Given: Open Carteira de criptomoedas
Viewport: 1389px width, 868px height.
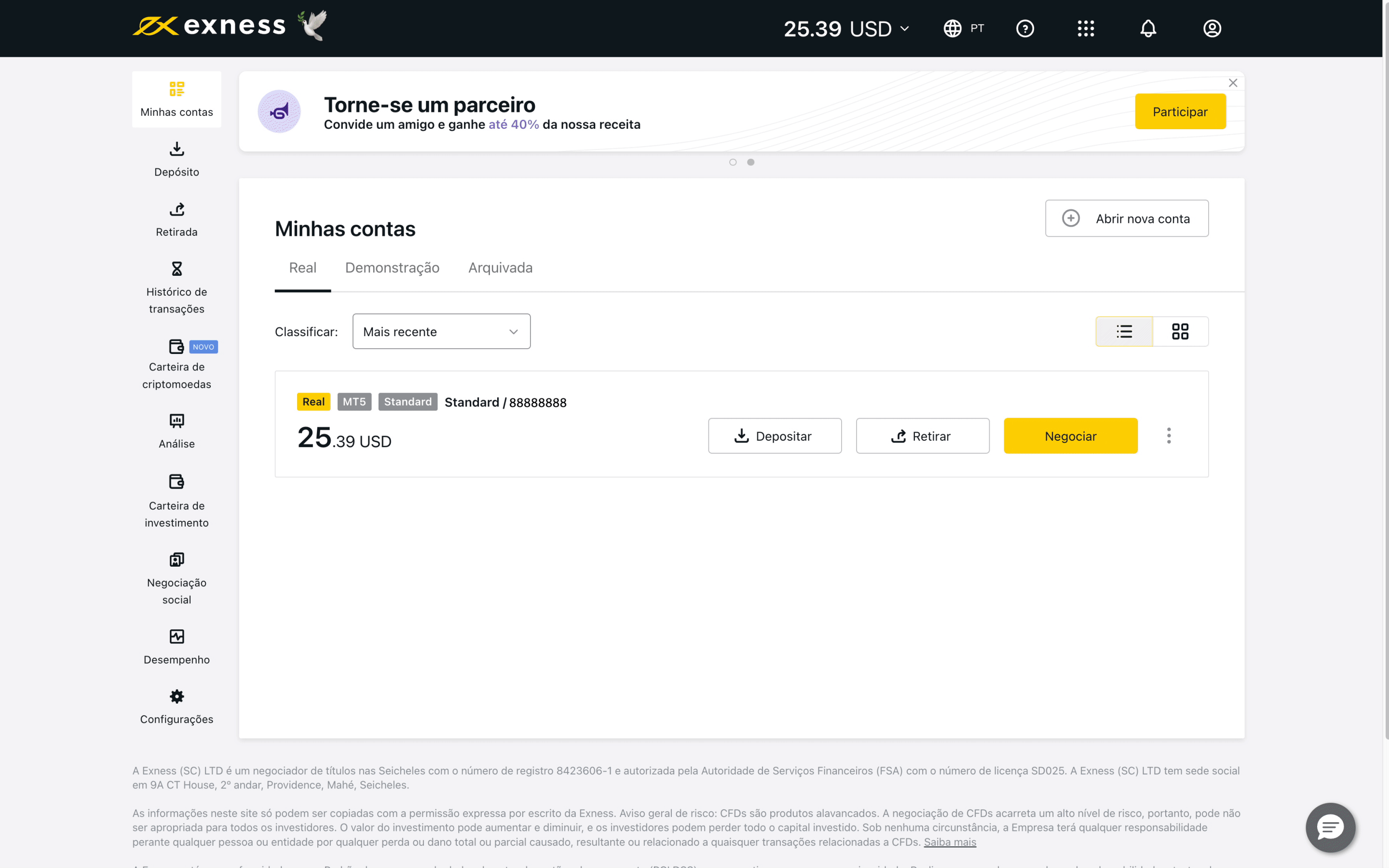Looking at the screenshot, I should point(177,364).
